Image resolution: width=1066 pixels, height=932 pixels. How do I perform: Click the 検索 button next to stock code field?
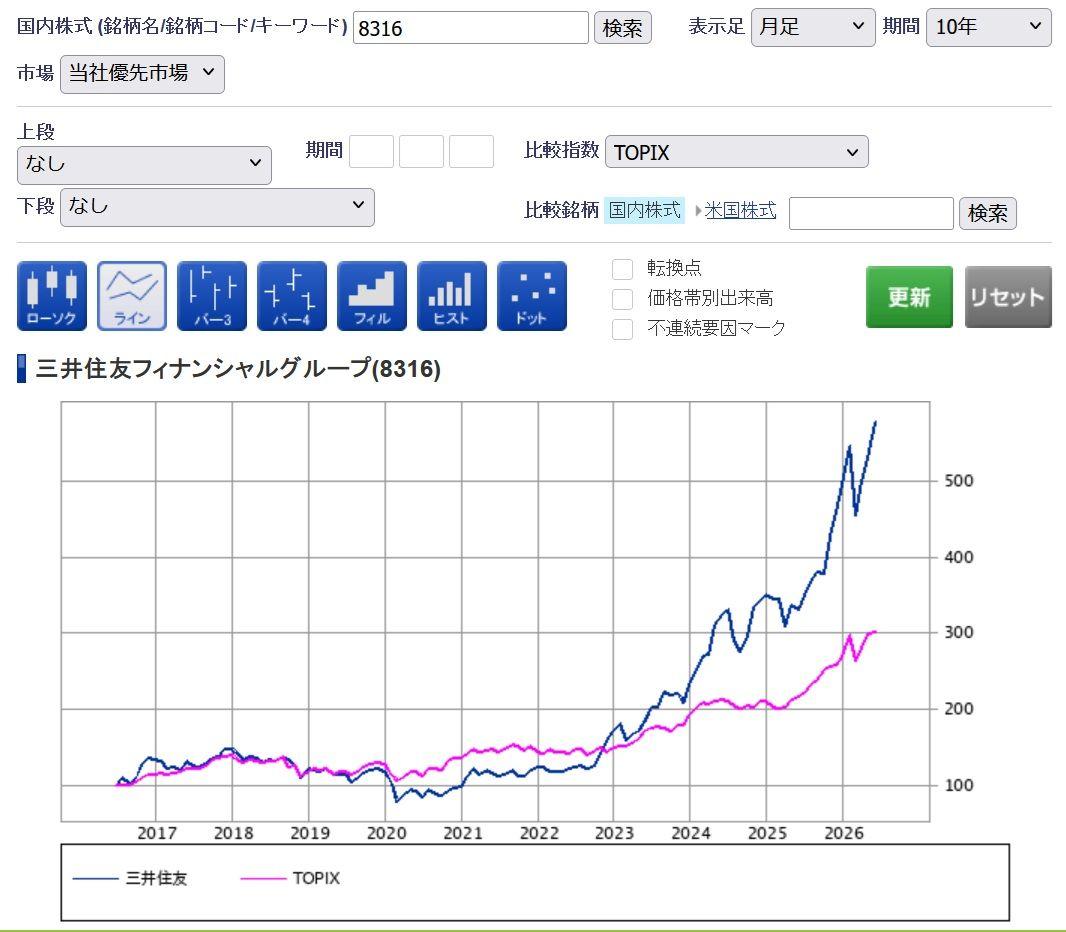pyautogui.click(x=623, y=28)
